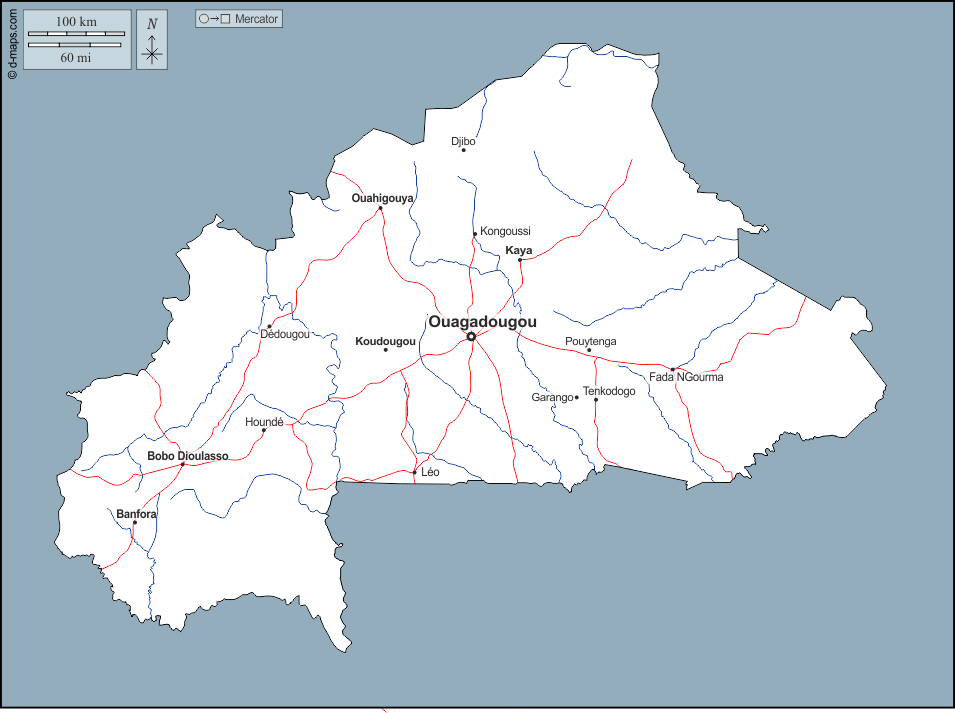Click the Kaya city marker
The width and height of the screenshot is (955, 713).
click(520, 259)
